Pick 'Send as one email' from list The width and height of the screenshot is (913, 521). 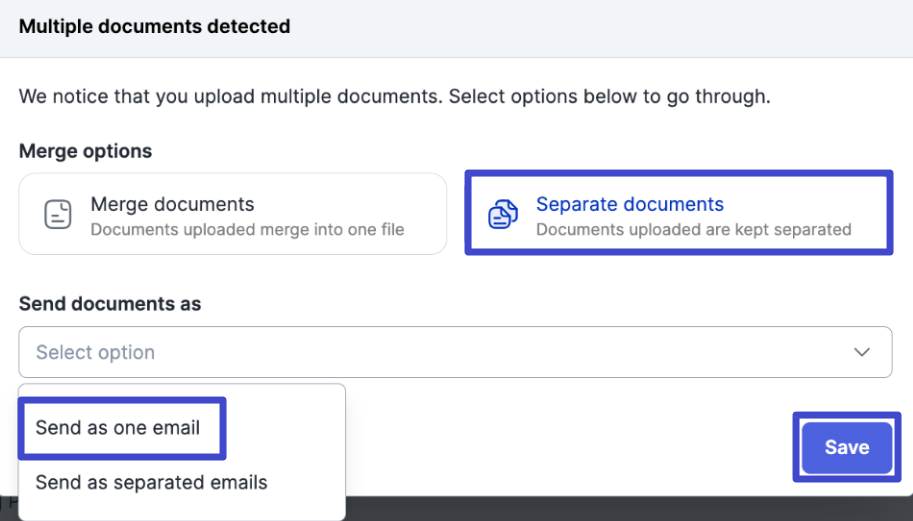click(x=118, y=428)
